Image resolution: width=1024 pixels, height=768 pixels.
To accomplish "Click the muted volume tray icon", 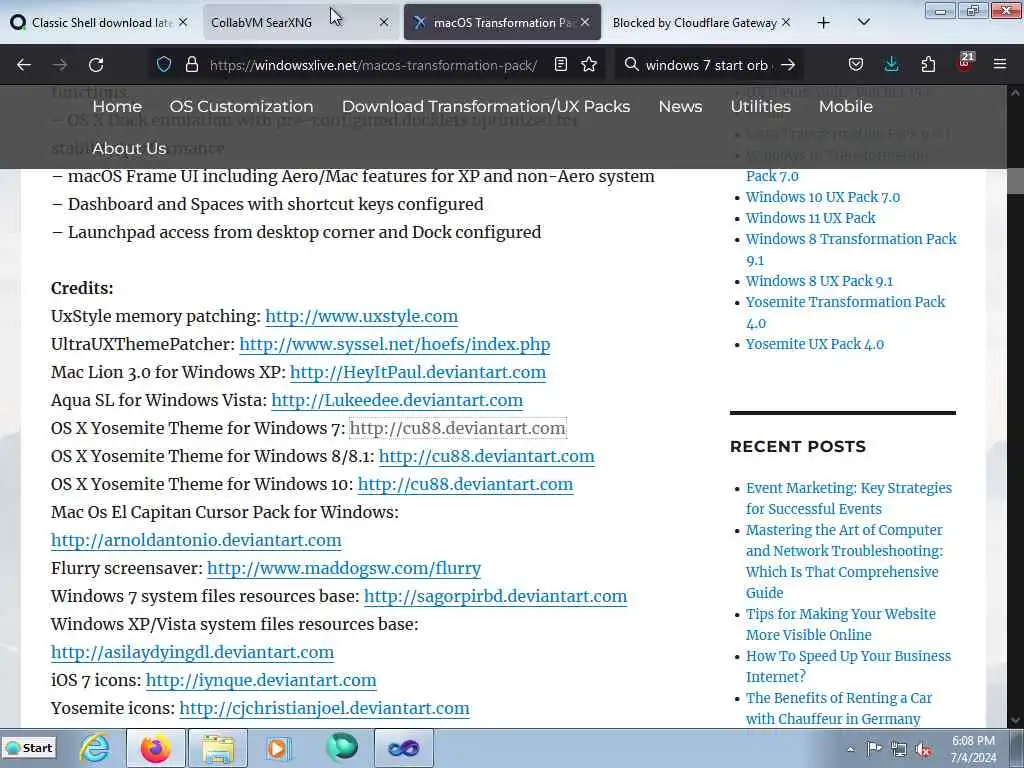I will tap(923, 750).
